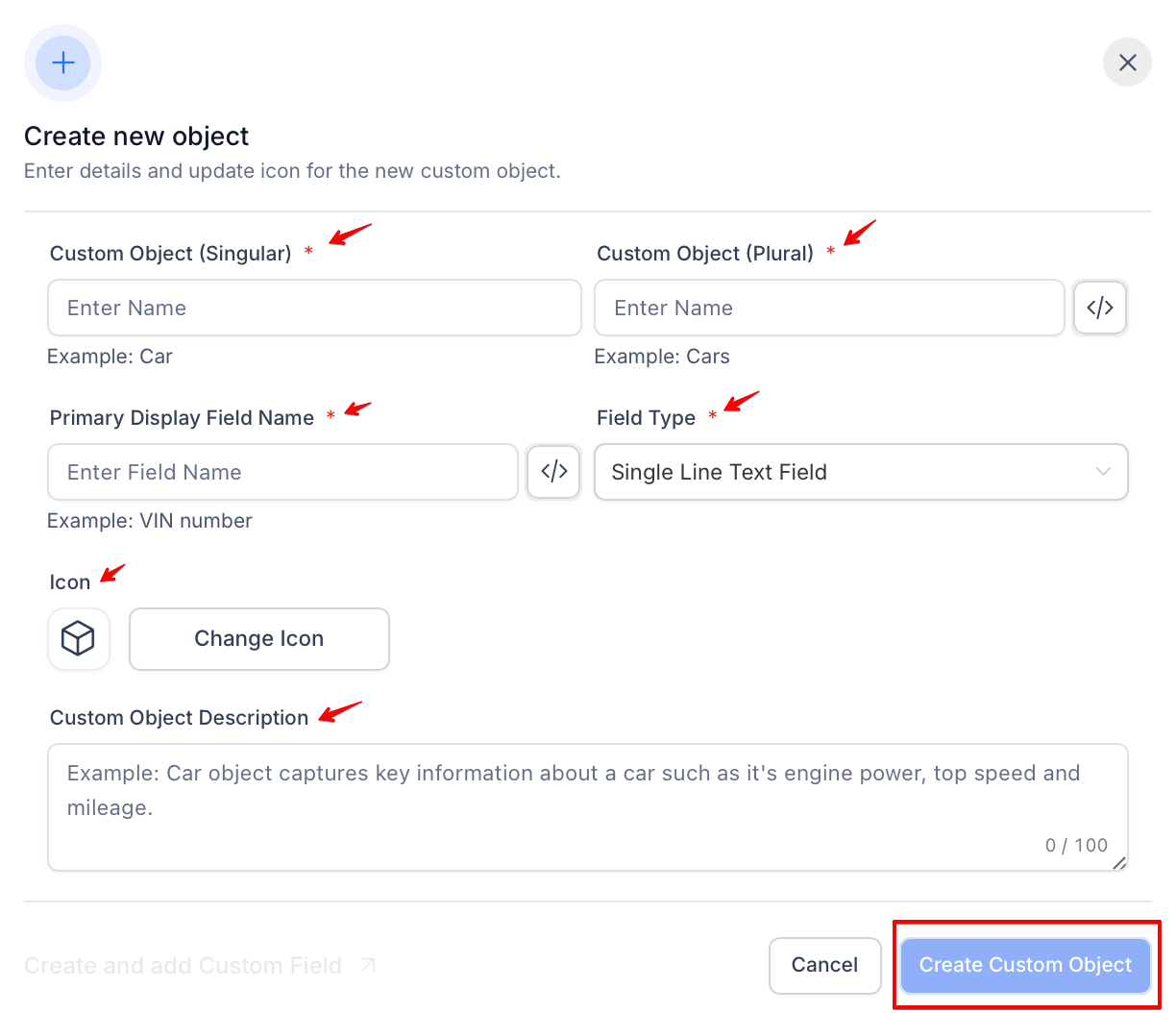This screenshot has height=1013, width=1176.
Task: Click into the Enter Field Name input
Action: [x=282, y=472]
